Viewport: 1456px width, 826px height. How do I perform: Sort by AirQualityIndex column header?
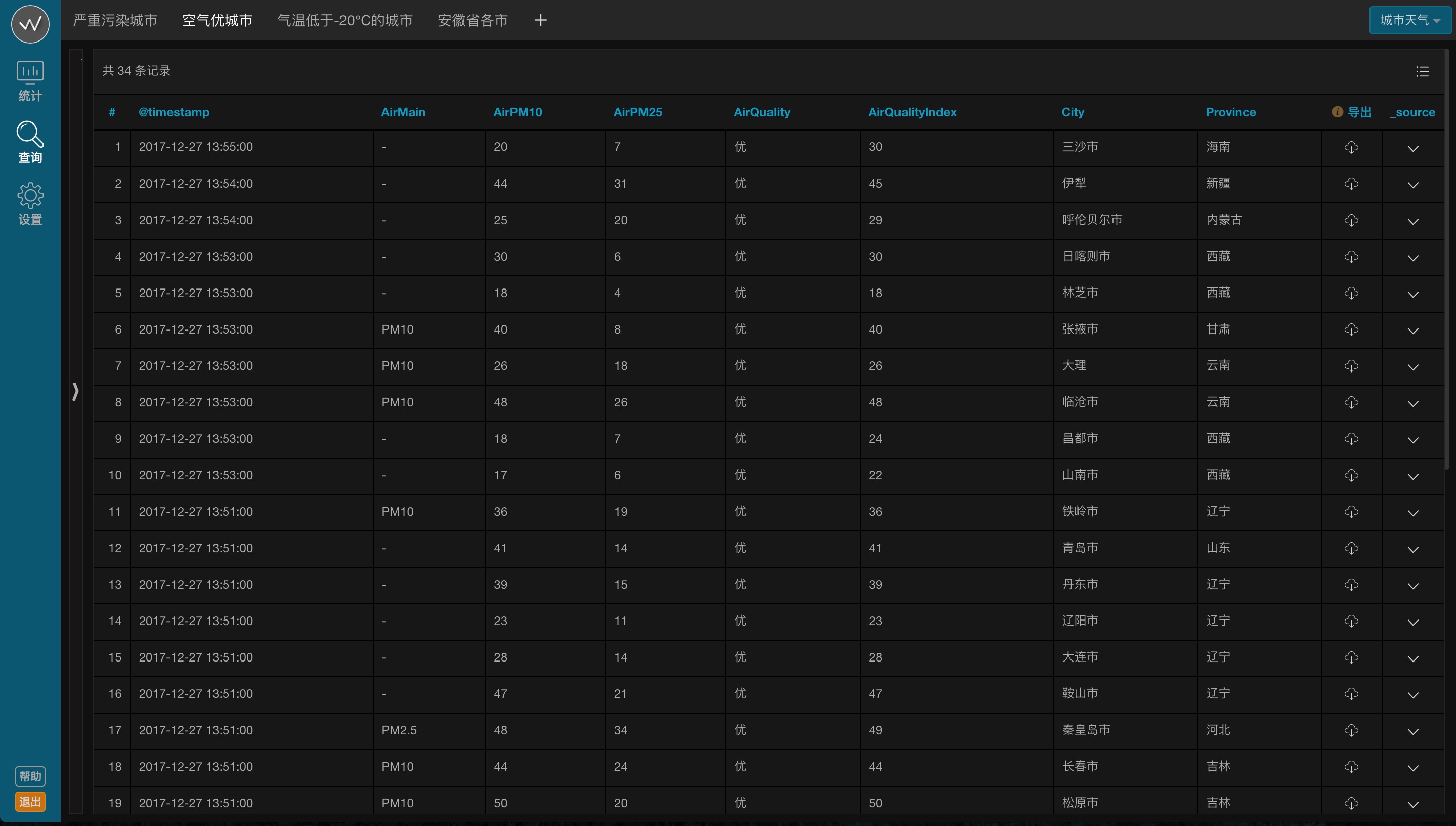coord(912,112)
